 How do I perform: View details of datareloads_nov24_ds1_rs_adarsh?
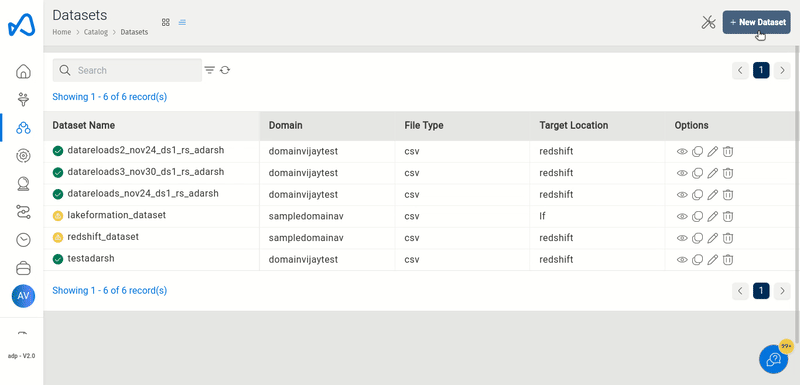point(682,195)
